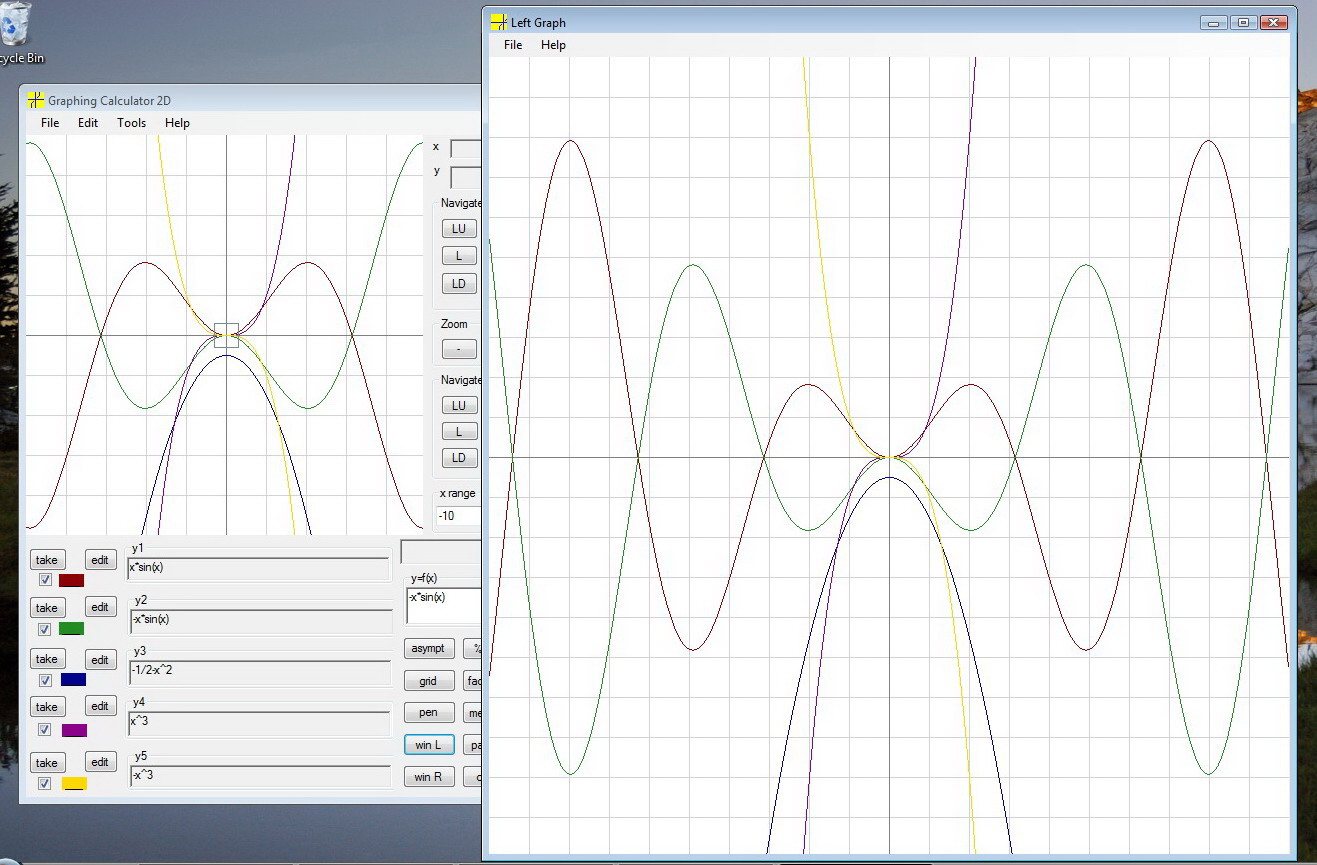Click take button for y1
The height and width of the screenshot is (865, 1317).
tap(46, 560)
